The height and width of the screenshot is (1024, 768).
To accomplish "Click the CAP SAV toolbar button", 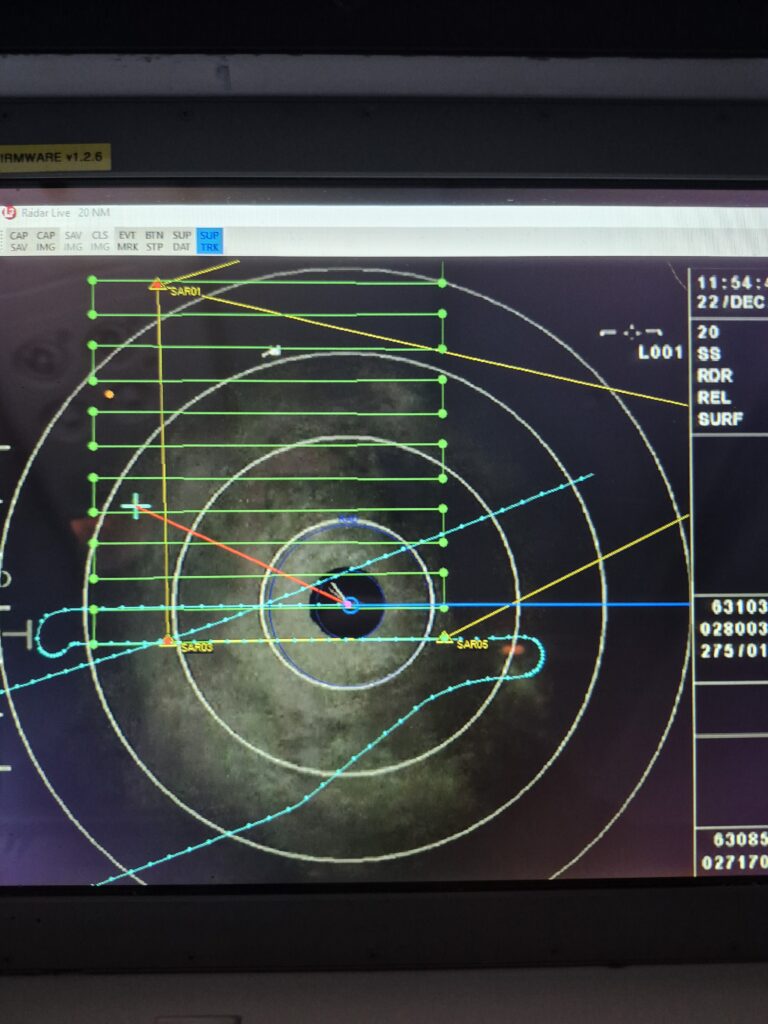I will click(19, 241).
